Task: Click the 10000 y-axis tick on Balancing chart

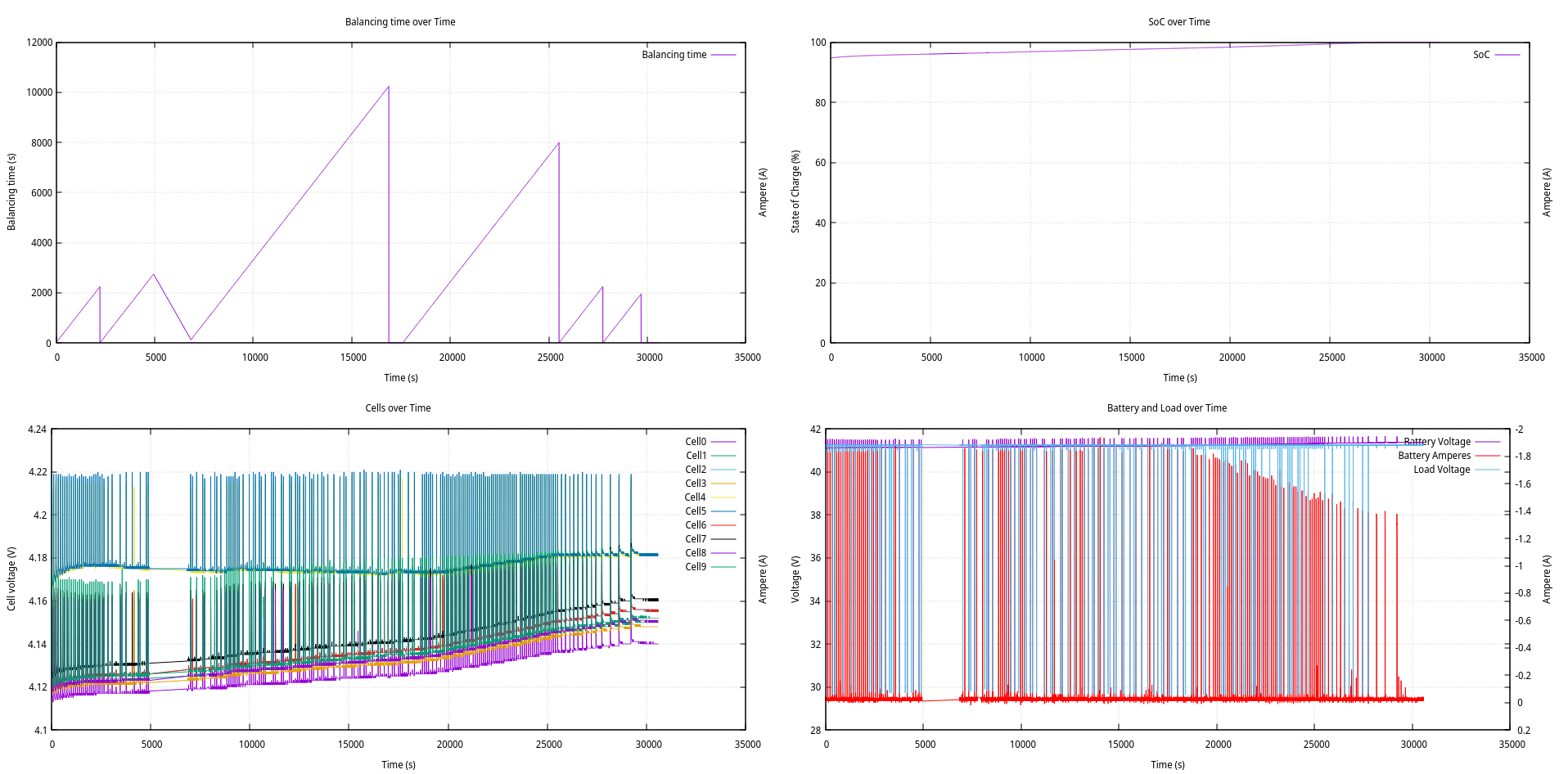Action: point(39,92)
